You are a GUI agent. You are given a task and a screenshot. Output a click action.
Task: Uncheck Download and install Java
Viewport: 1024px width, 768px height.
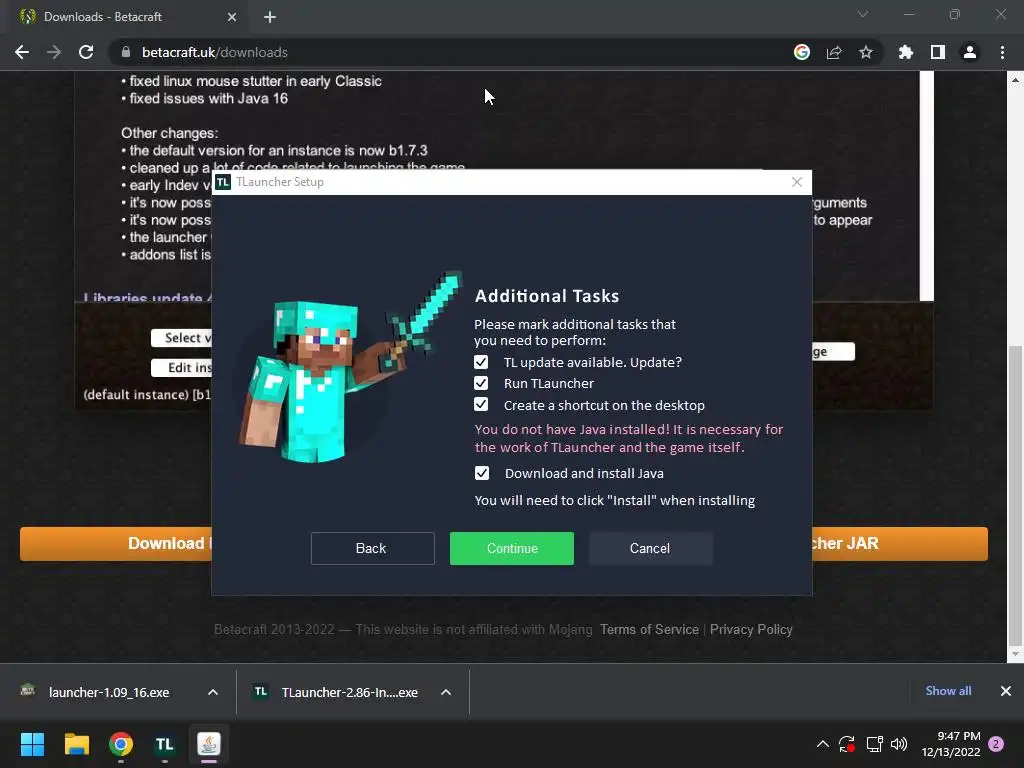[x=481, y=473]
